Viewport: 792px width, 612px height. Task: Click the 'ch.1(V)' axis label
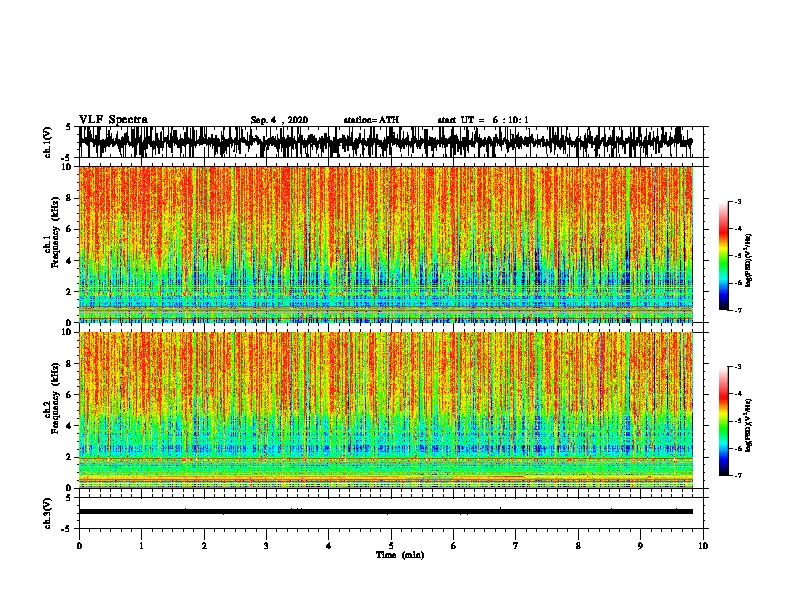[48, 142]
